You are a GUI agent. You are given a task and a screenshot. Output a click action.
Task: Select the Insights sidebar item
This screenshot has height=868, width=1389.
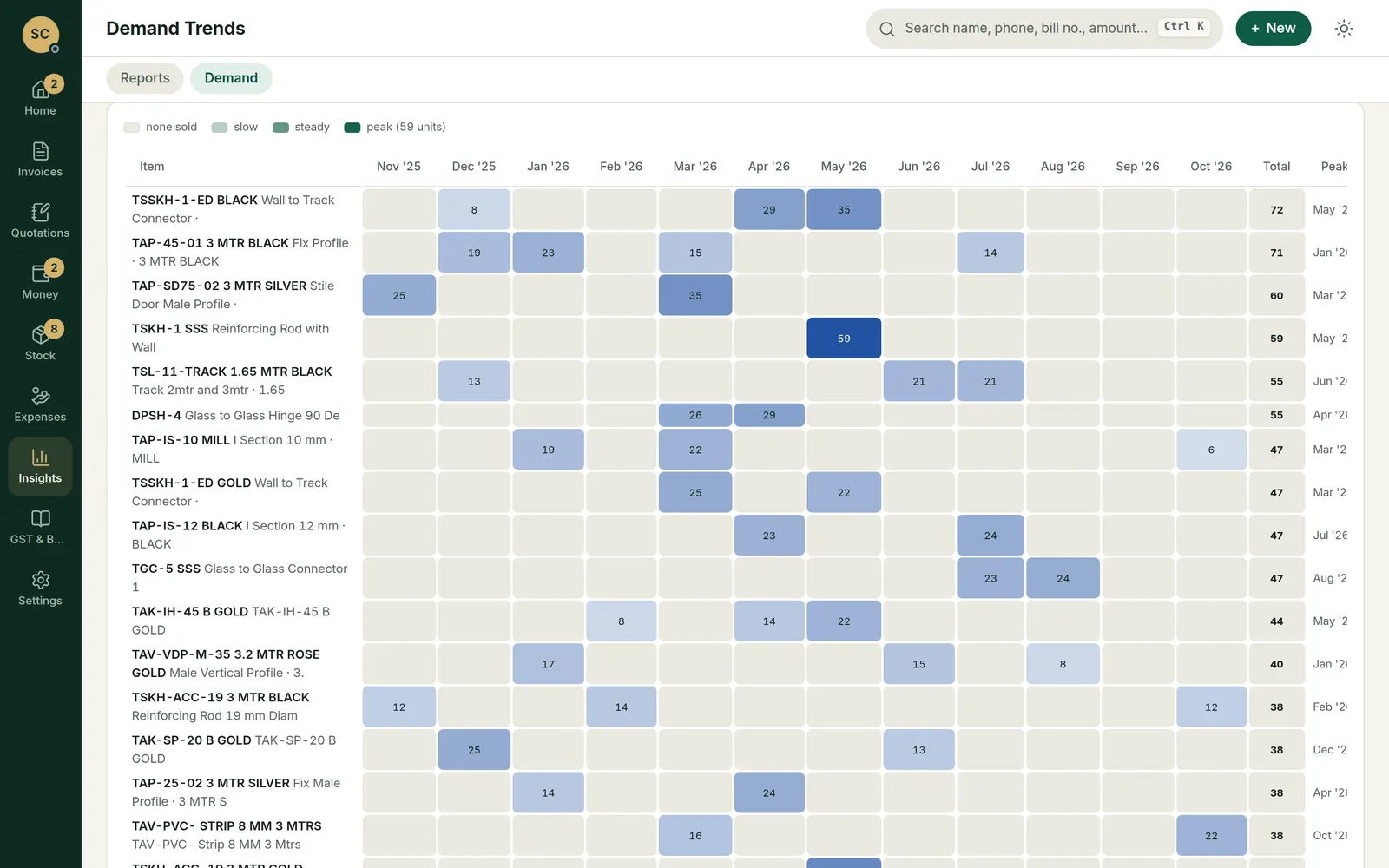(40, 466)
